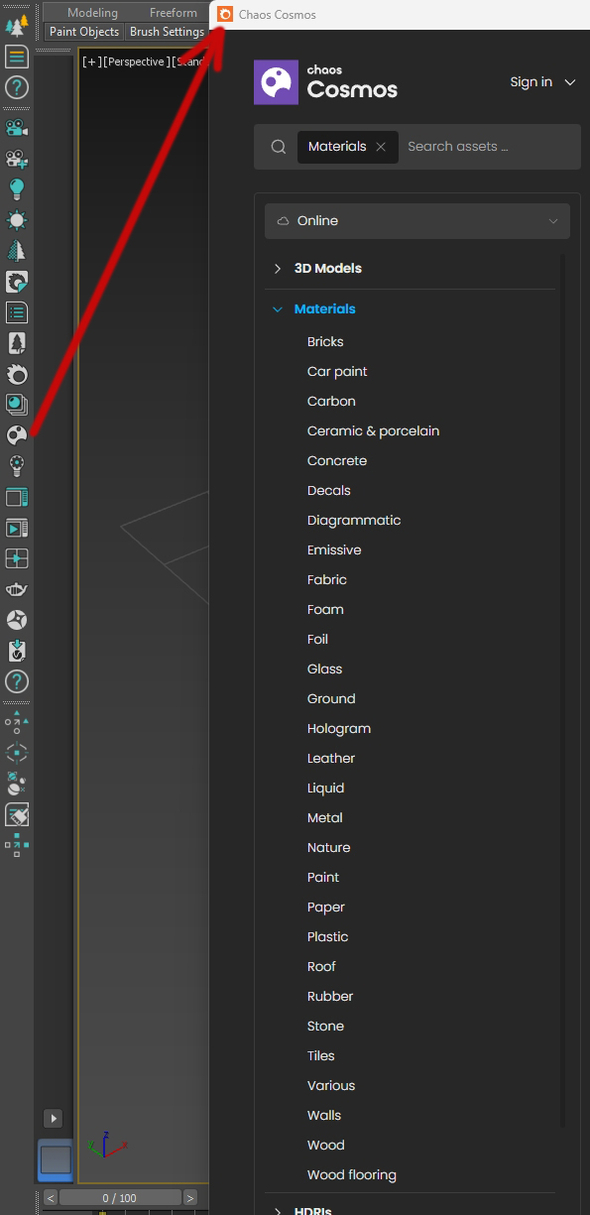The image size is (590, 1215).
Task: Click the stacked sphere cards icon
Action: (17, 404)
